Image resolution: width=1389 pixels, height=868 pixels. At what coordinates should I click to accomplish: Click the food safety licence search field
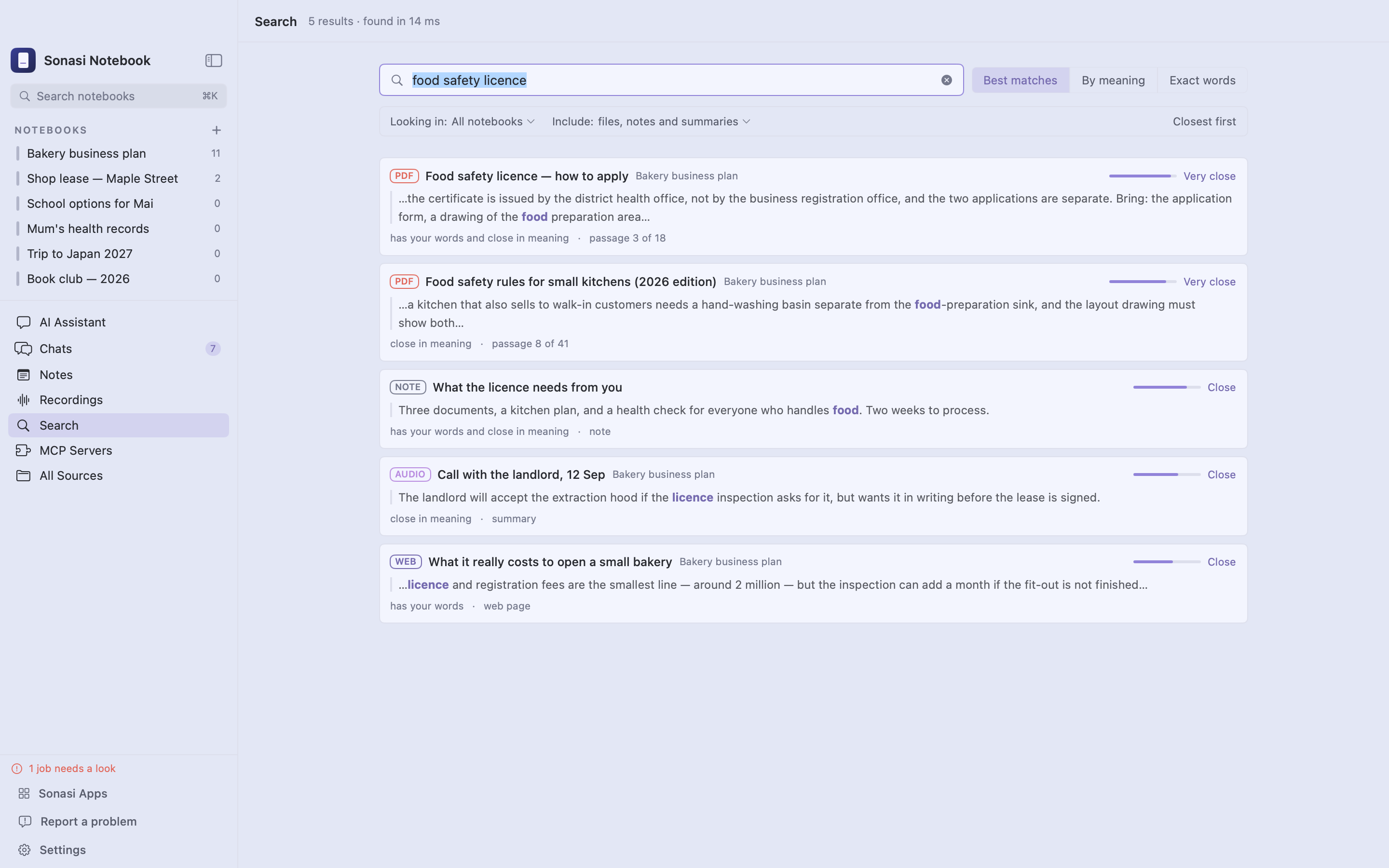671,80
